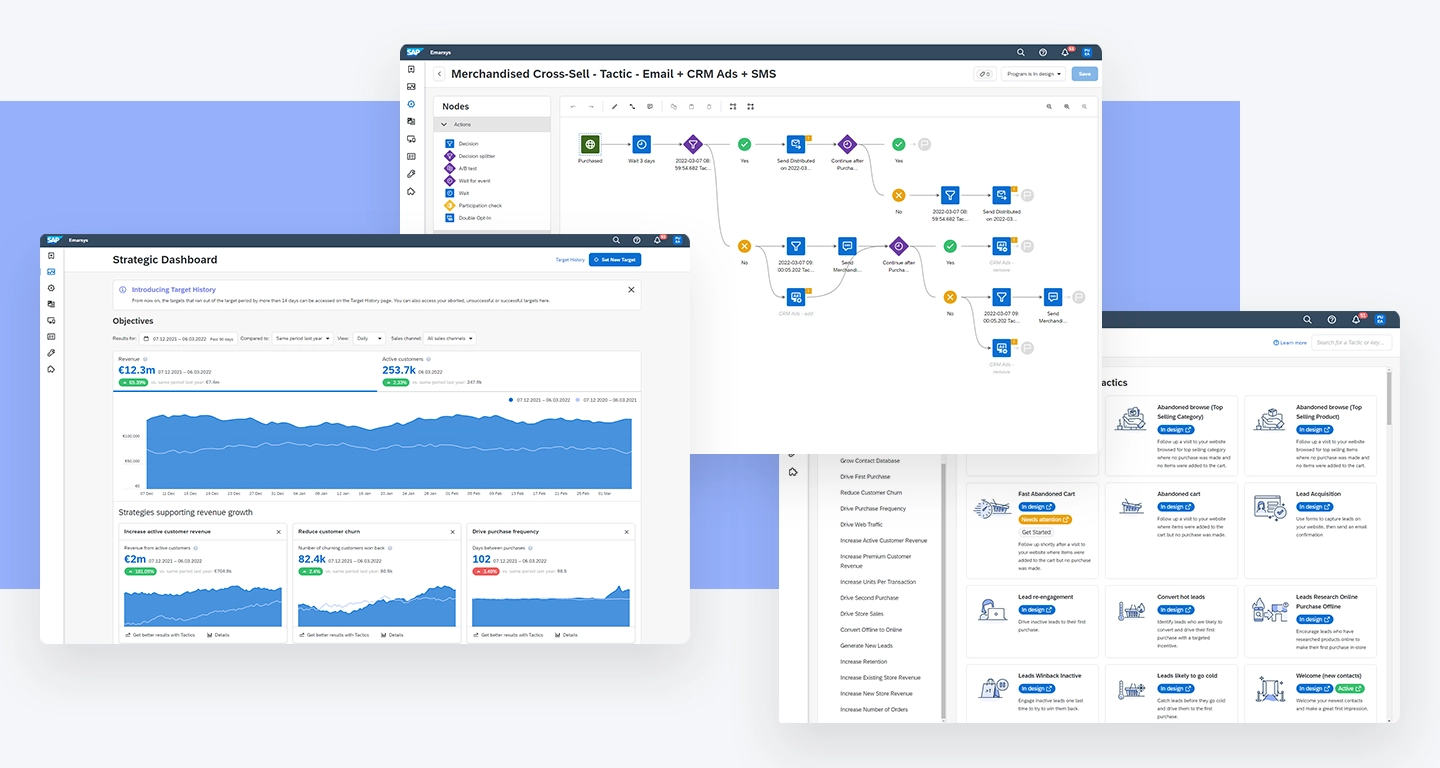The image size is (1440, 768).
Task: Click In design badge on Convert hot leads
Action: [x=1176, y=610]
